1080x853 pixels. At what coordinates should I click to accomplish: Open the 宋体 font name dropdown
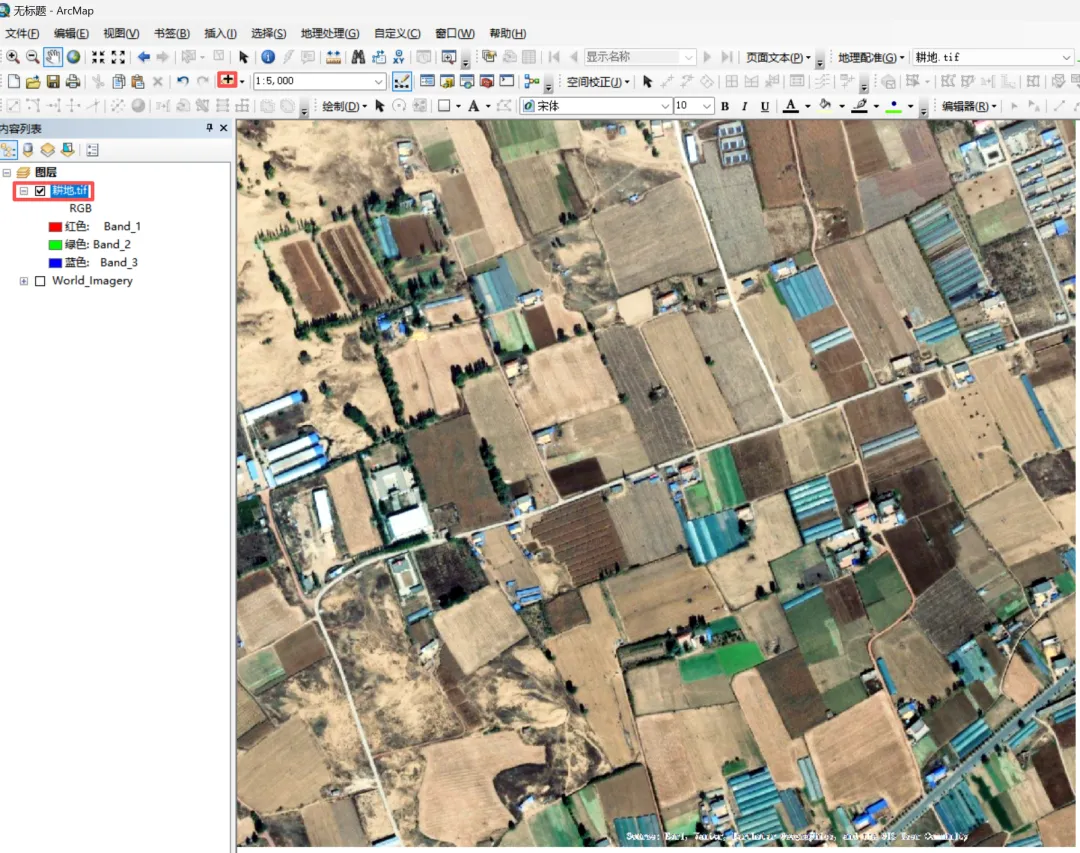click(x=664, y=106)
